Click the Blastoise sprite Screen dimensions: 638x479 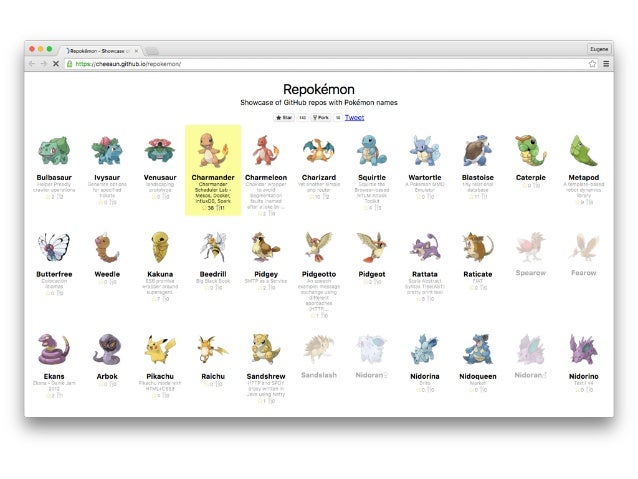(x=478, y=151)
